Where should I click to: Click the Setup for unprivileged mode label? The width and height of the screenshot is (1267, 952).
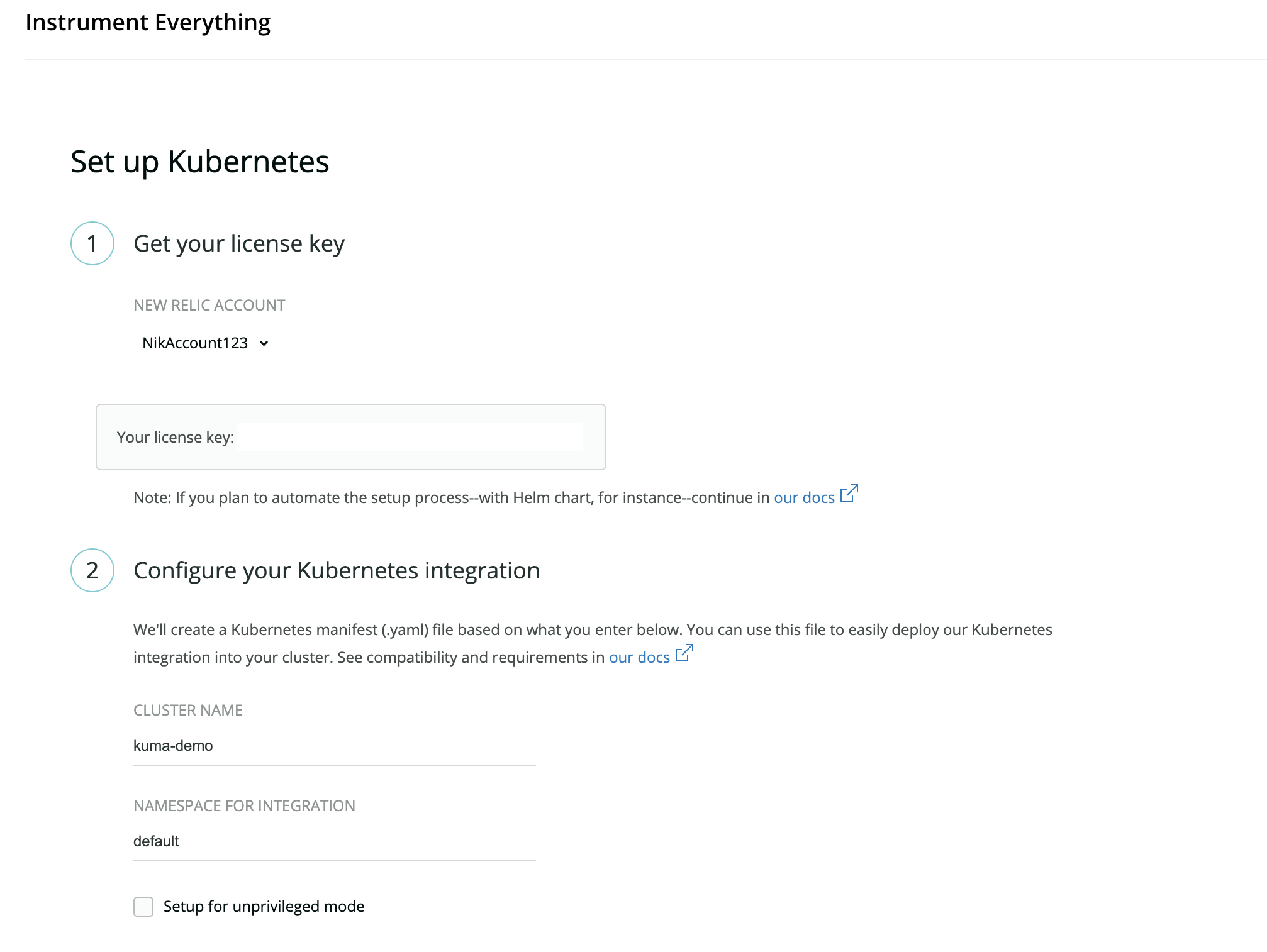tap(264, 906)
